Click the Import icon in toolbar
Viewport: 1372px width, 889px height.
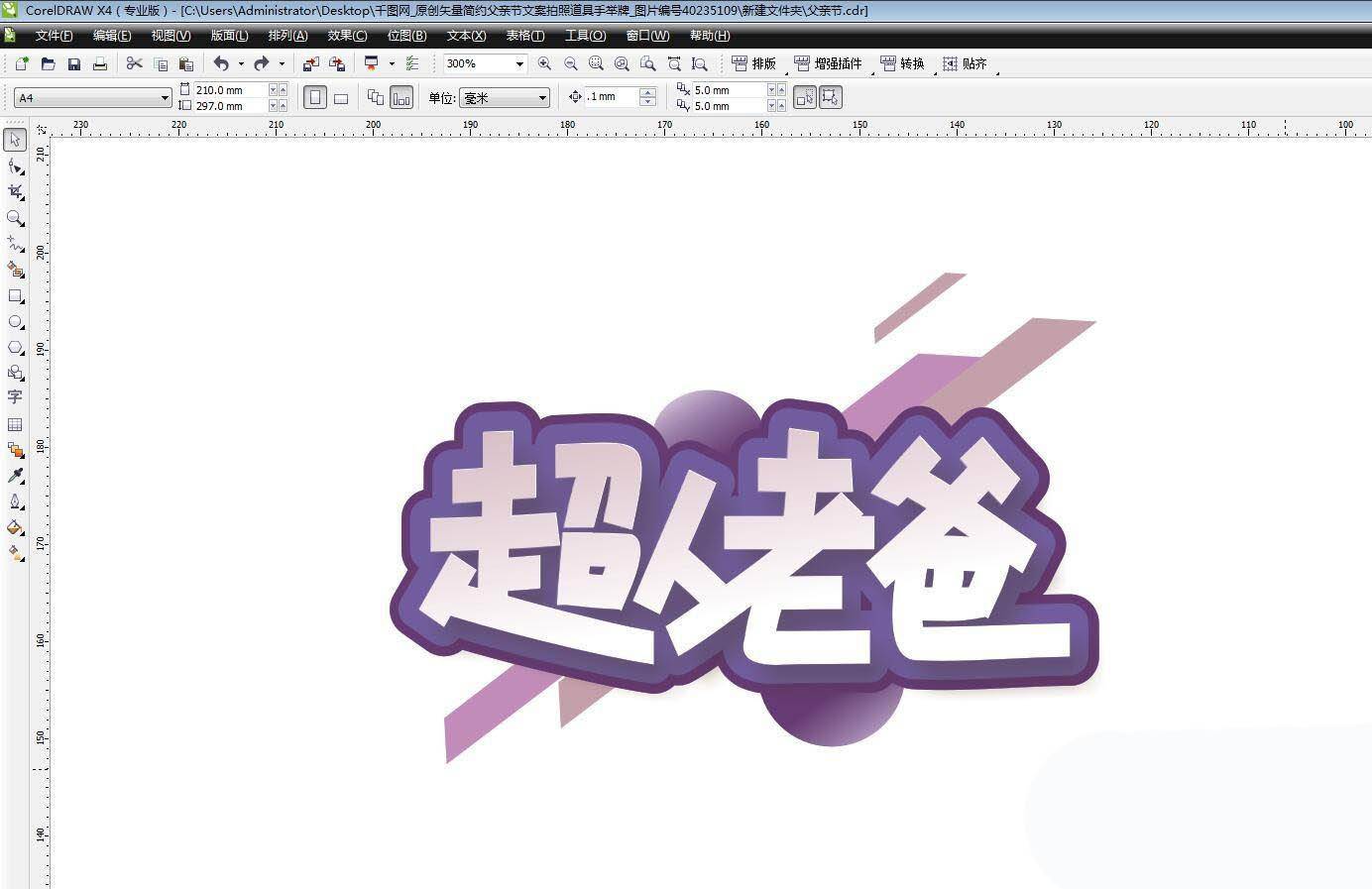tap(310, 64)
